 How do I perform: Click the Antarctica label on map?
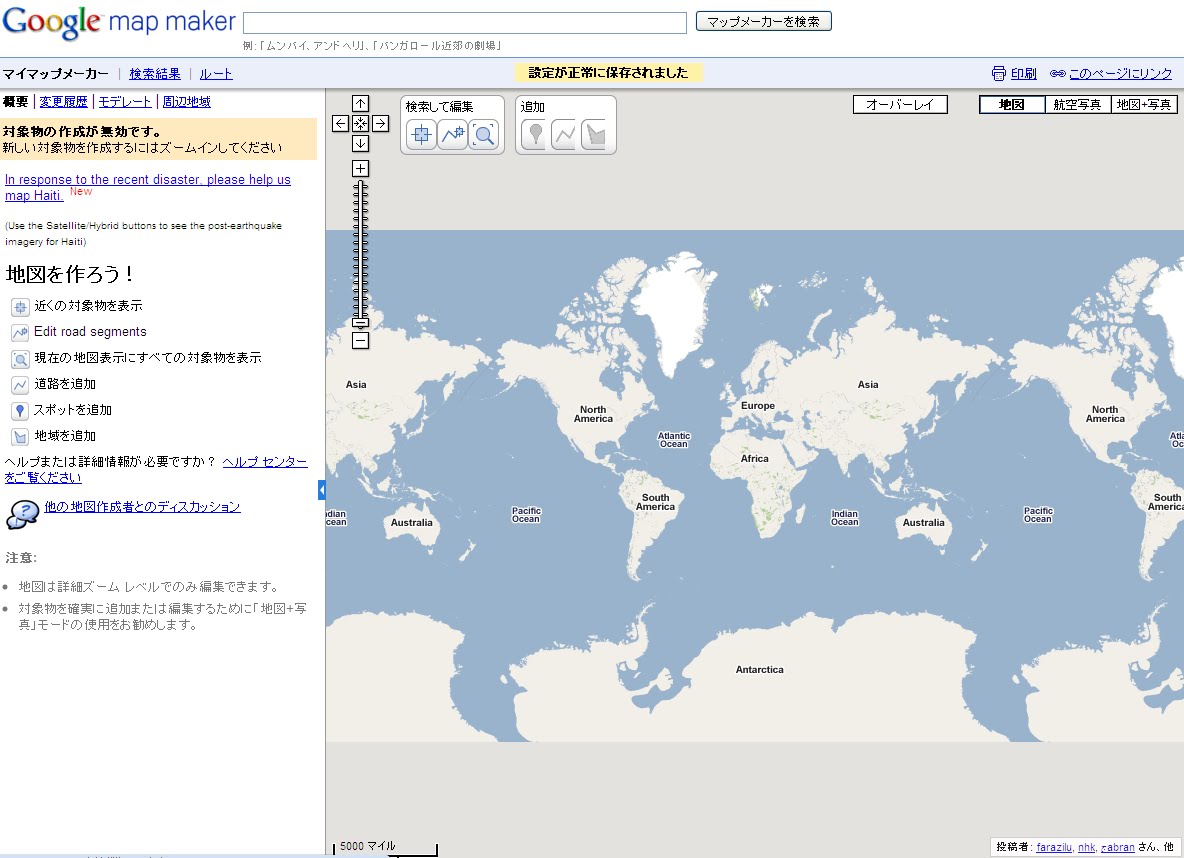pos(760,669)
